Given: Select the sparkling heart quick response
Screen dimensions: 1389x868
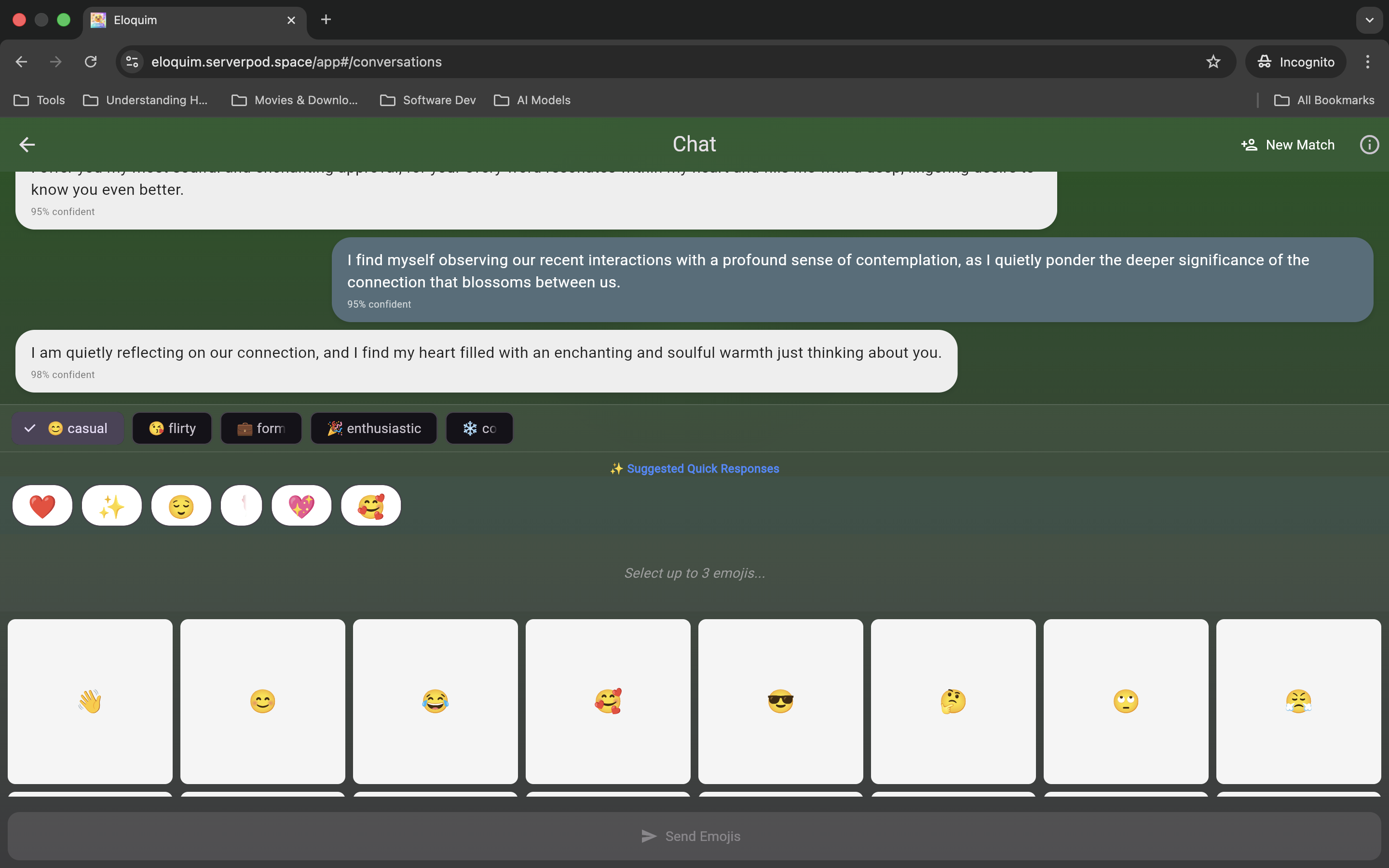Looking at the screenshot, I should [x=301, y=506].
